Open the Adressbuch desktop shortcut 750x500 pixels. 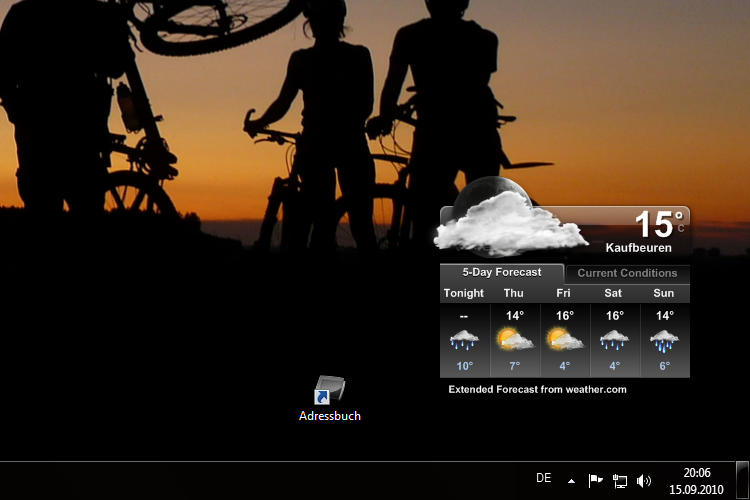[x=329, y=391]
